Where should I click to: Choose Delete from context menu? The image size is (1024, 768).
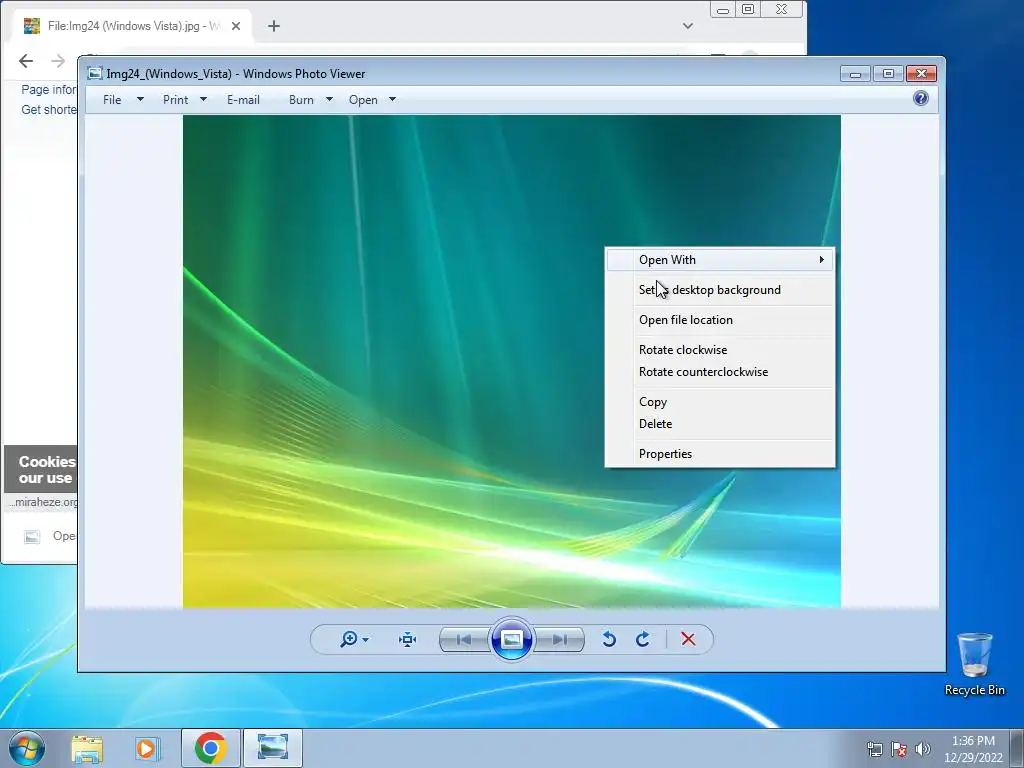(720, 424)
